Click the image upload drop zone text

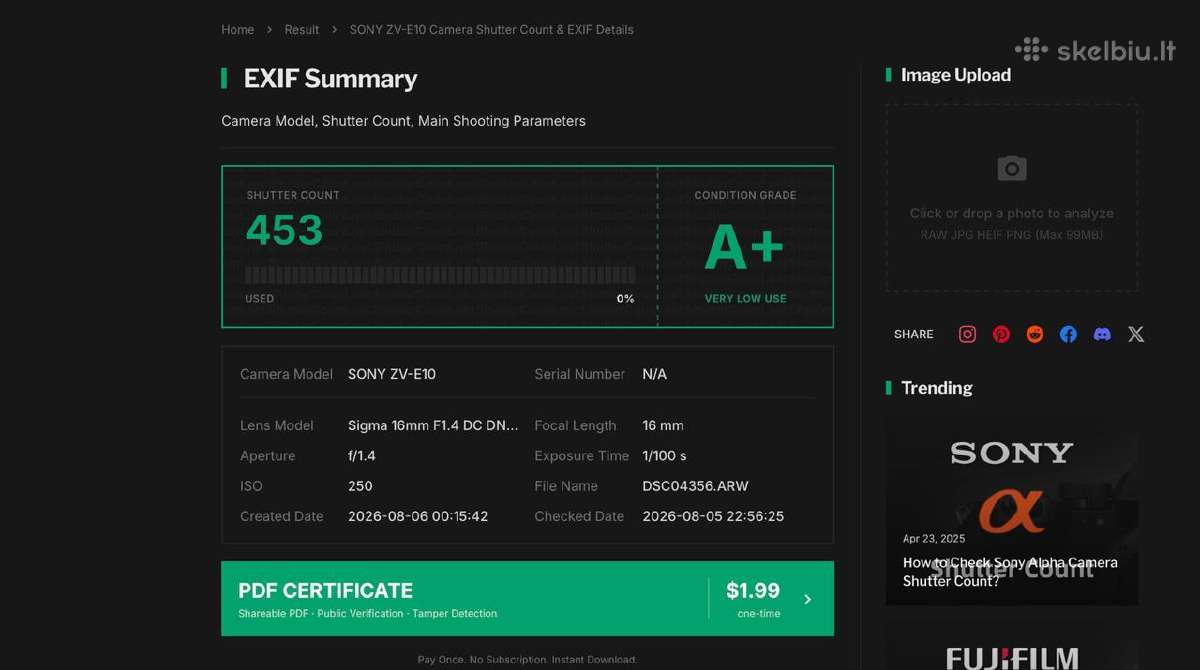pyautogui.click(x=1011, y=213)
